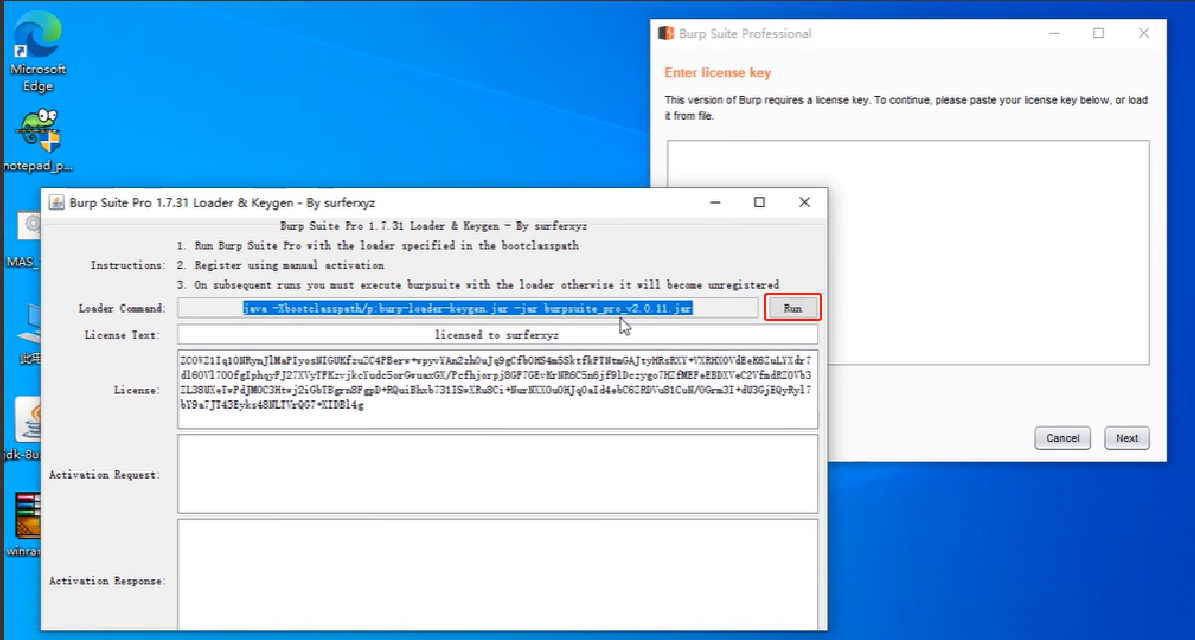This screenshot has width=1195, height=640.
Task: Open the JDK installer desktop icon
Action: pyautogui.click(x=27, y=428)
